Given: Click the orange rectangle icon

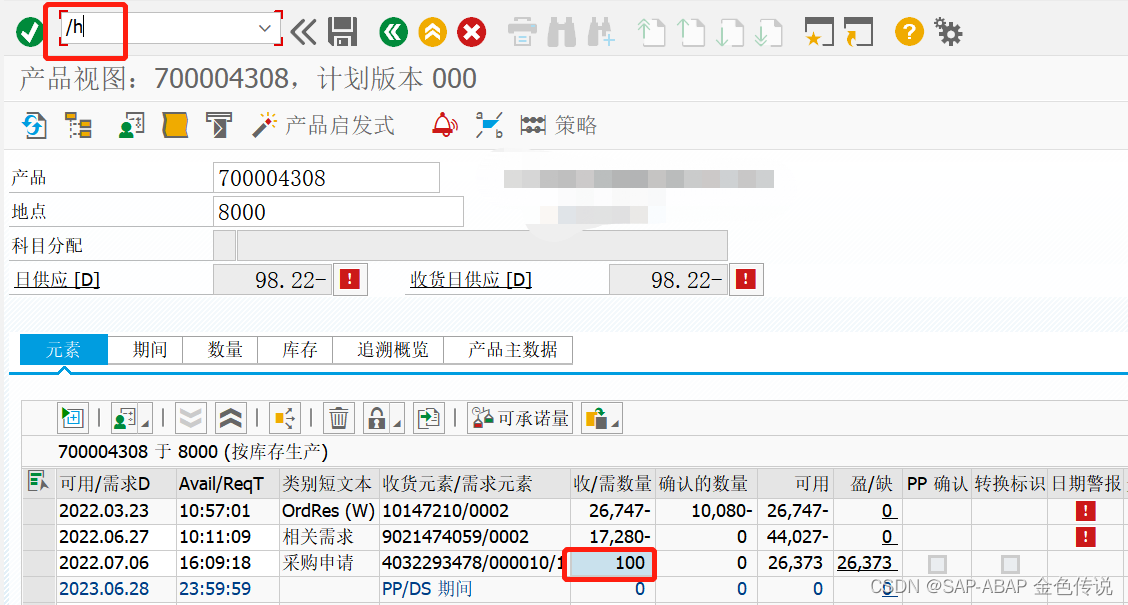Looking at the screenshot, I should (x=175, y=125).
